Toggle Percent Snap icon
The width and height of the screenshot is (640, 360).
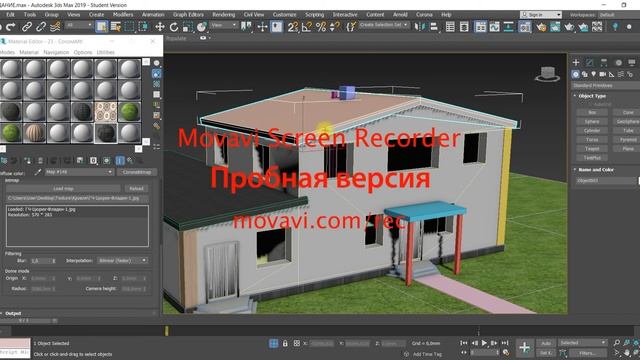[321, 27]
